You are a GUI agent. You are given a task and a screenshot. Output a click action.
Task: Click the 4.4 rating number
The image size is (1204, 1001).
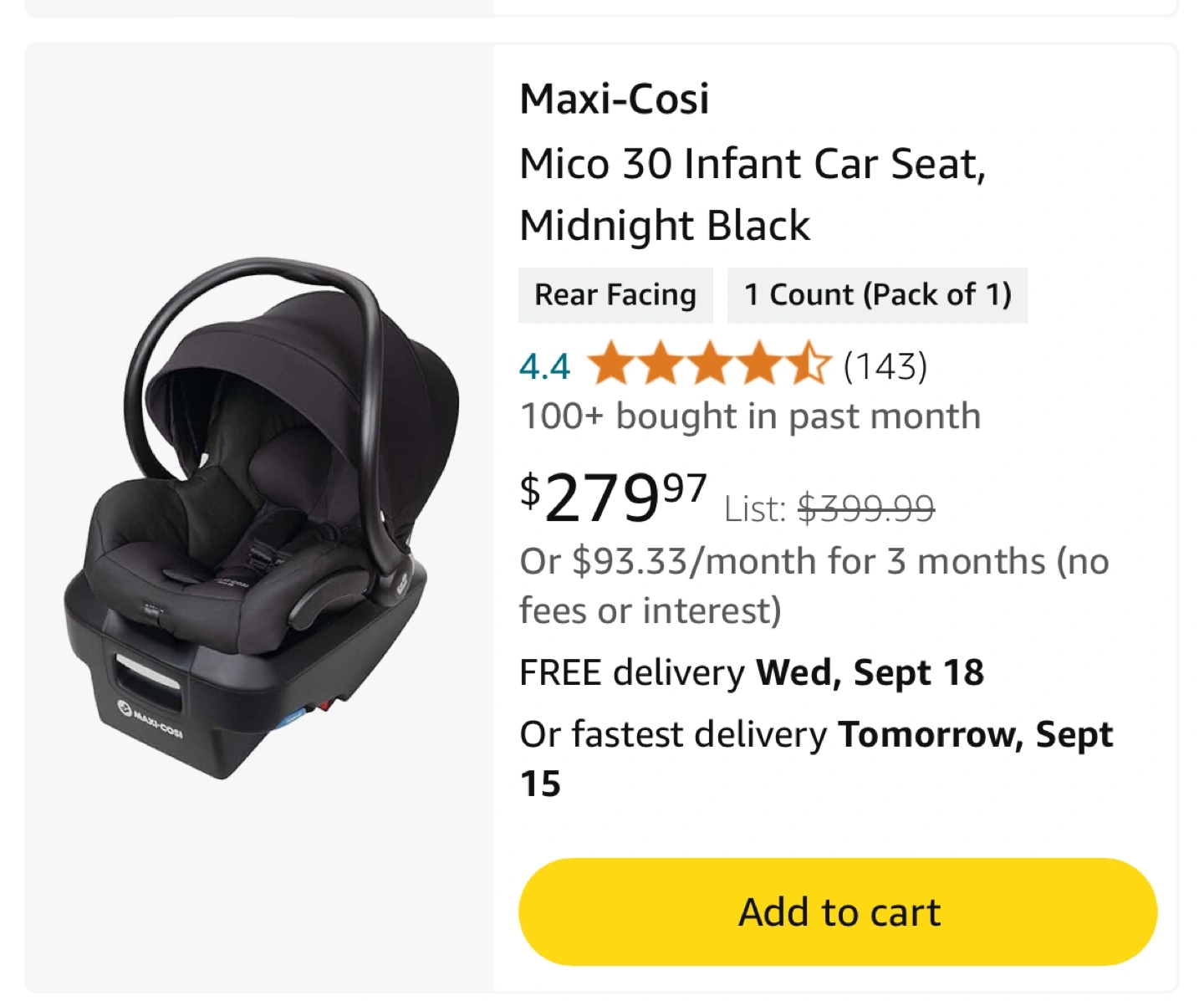pyautogui.click(x=544, y=366)
